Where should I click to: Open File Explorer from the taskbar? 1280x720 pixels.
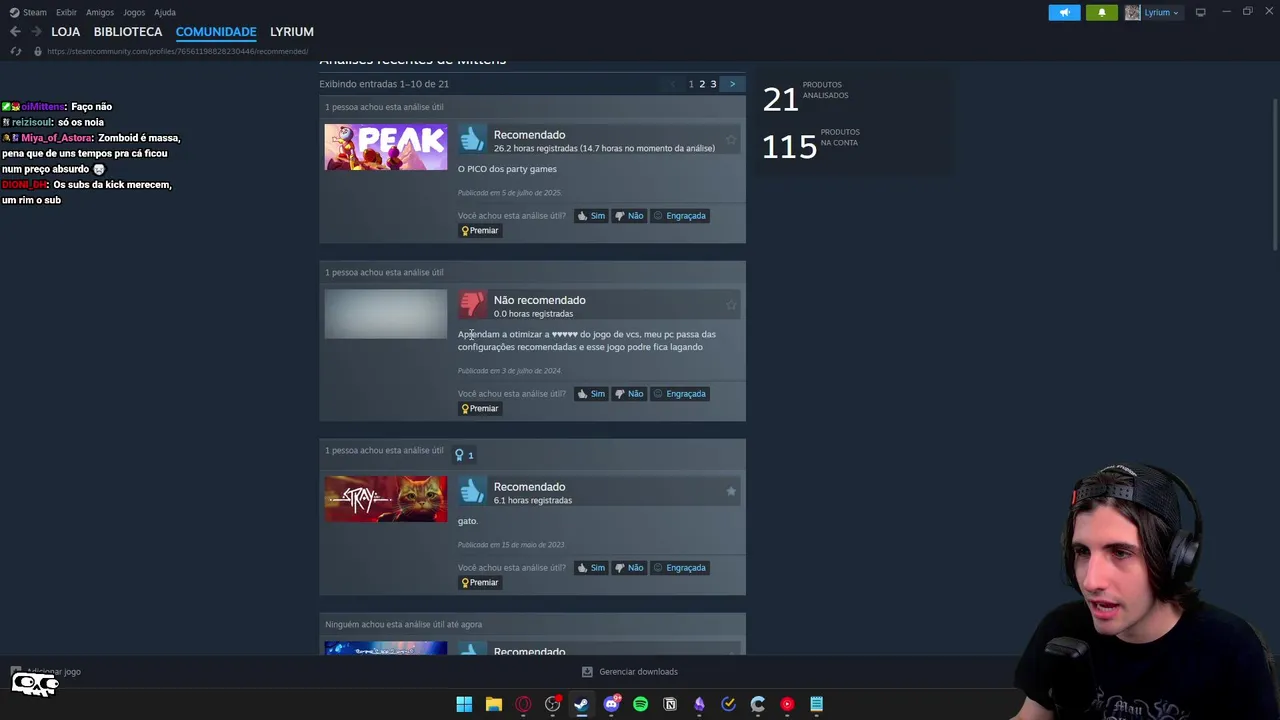tap(493, 704)
